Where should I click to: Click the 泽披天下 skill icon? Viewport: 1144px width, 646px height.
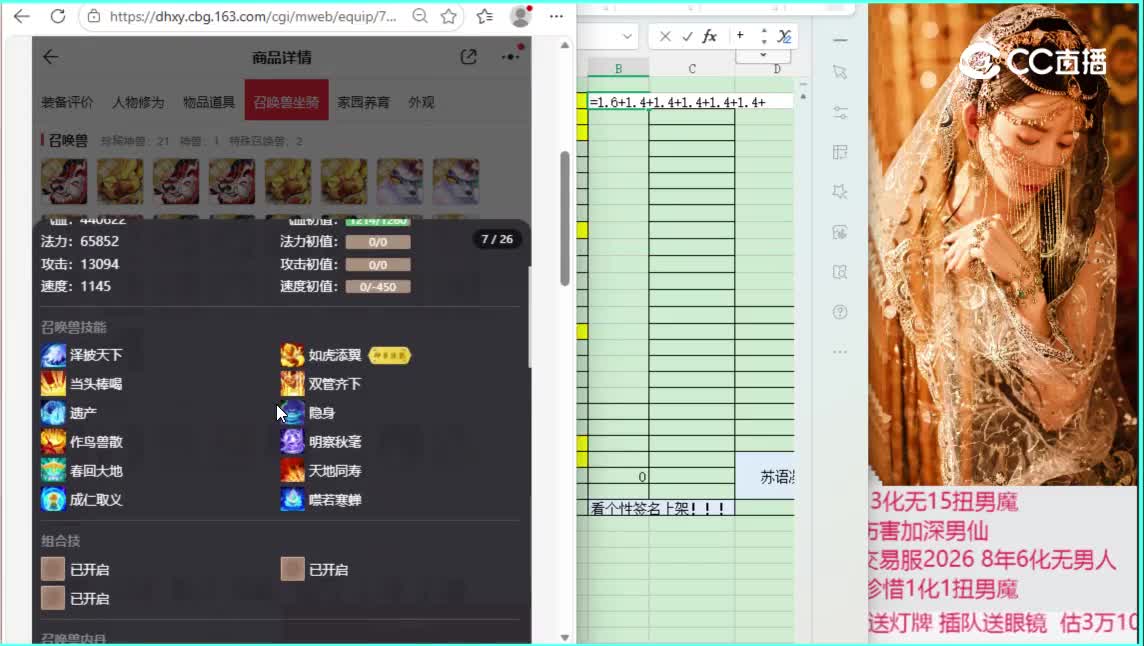click(x=53, y=355)
